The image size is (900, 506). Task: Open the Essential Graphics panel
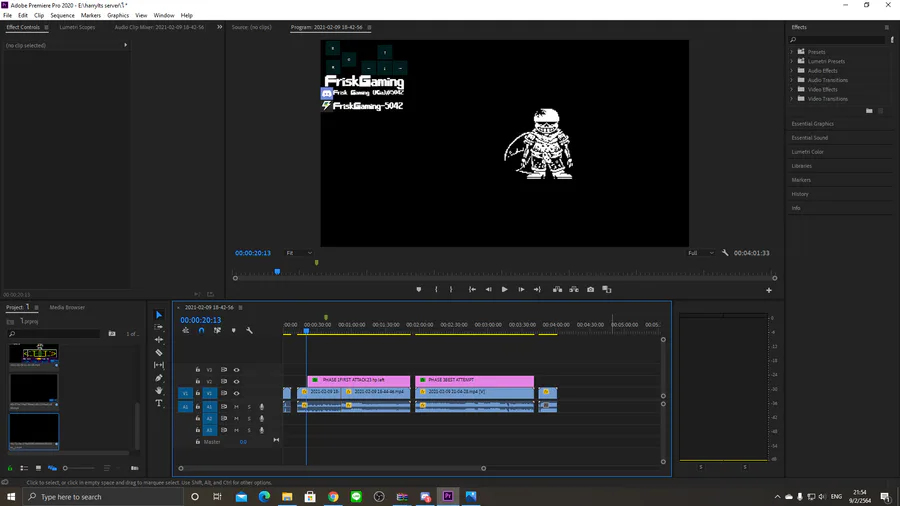pyautogui.click(x=812, y=124)
